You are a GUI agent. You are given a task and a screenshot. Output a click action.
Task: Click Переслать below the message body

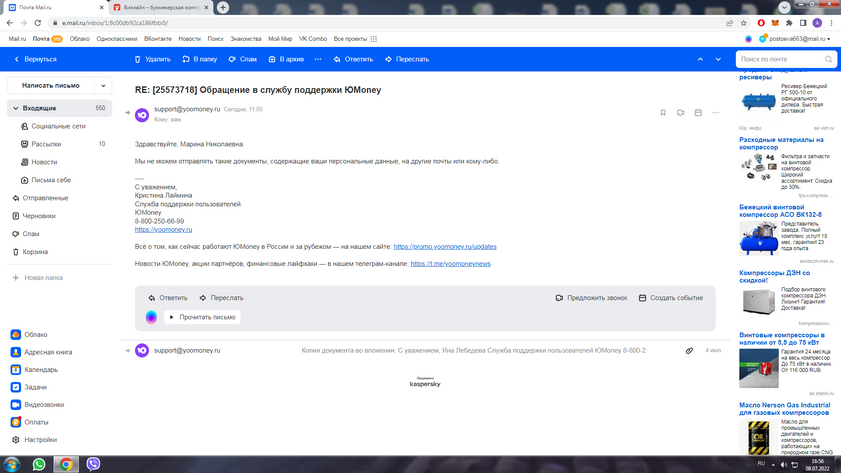[221, 298]
